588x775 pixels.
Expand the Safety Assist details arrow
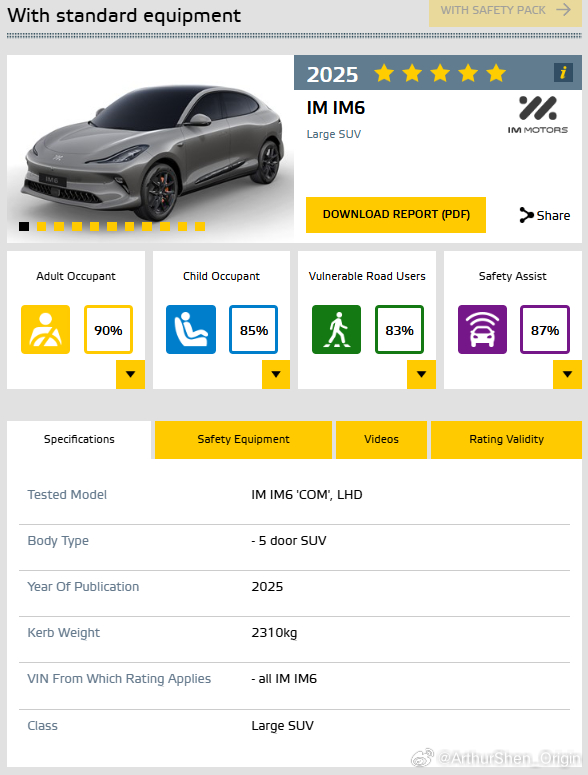[567, 374]
